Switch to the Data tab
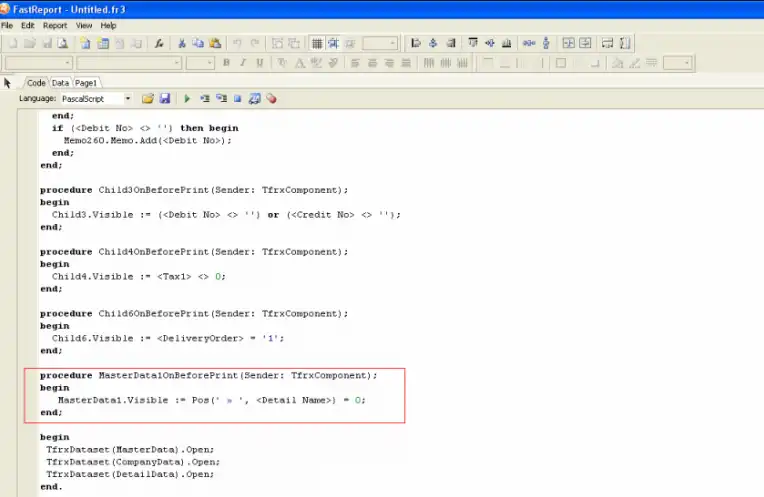The width and height of the screenshot is (764, 497). 61,83
